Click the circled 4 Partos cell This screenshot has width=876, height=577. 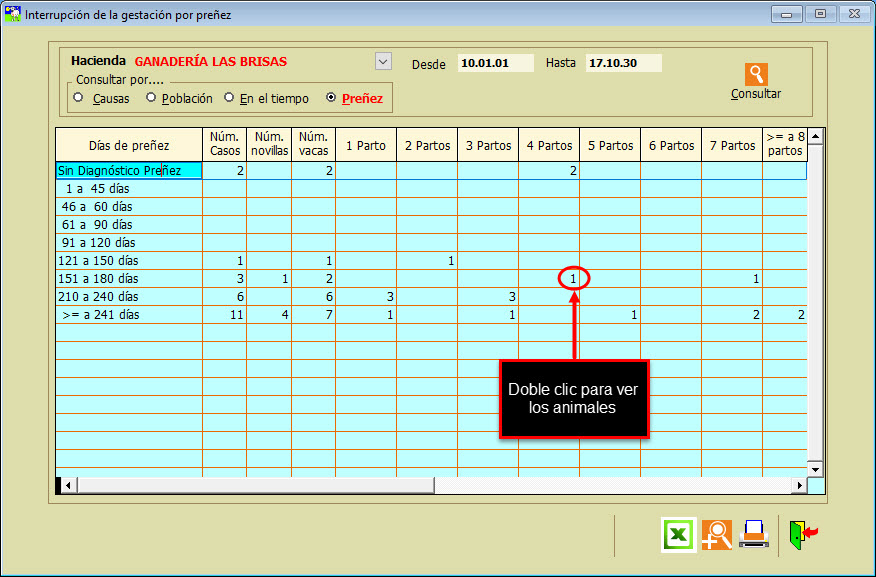571,279
